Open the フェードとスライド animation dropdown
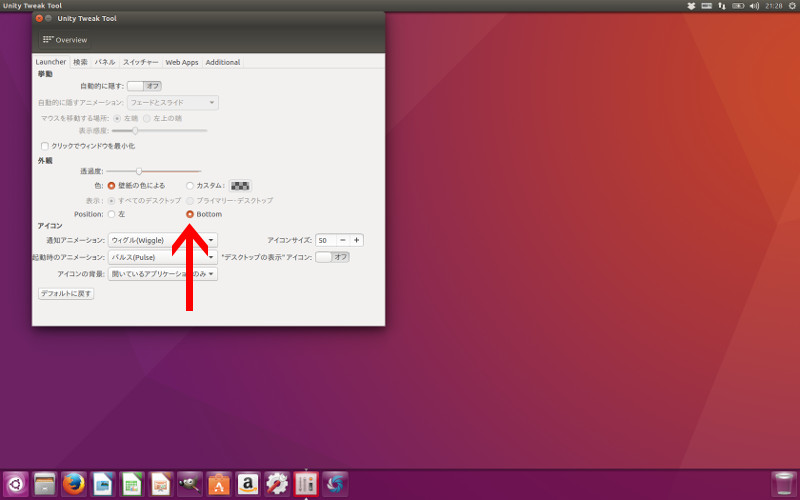 173,103
